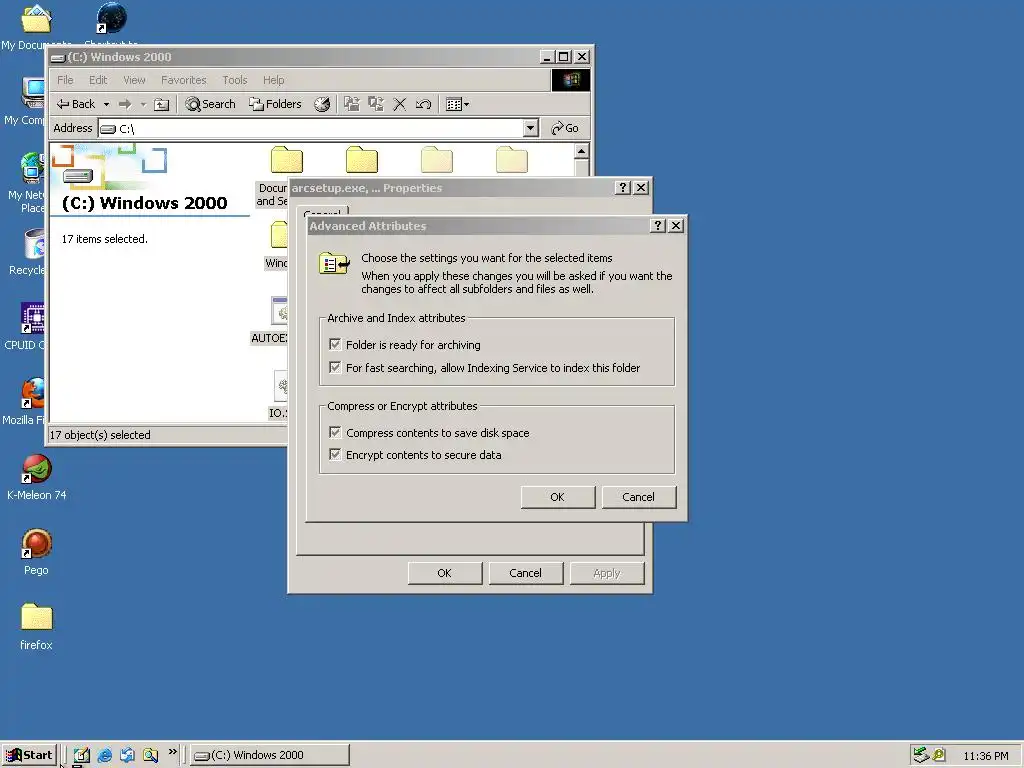Select the first folder icon in file list
Image resolution: width=1024 pixels, height=768 pixels.
pyautogui.click(x=287, y=160)
